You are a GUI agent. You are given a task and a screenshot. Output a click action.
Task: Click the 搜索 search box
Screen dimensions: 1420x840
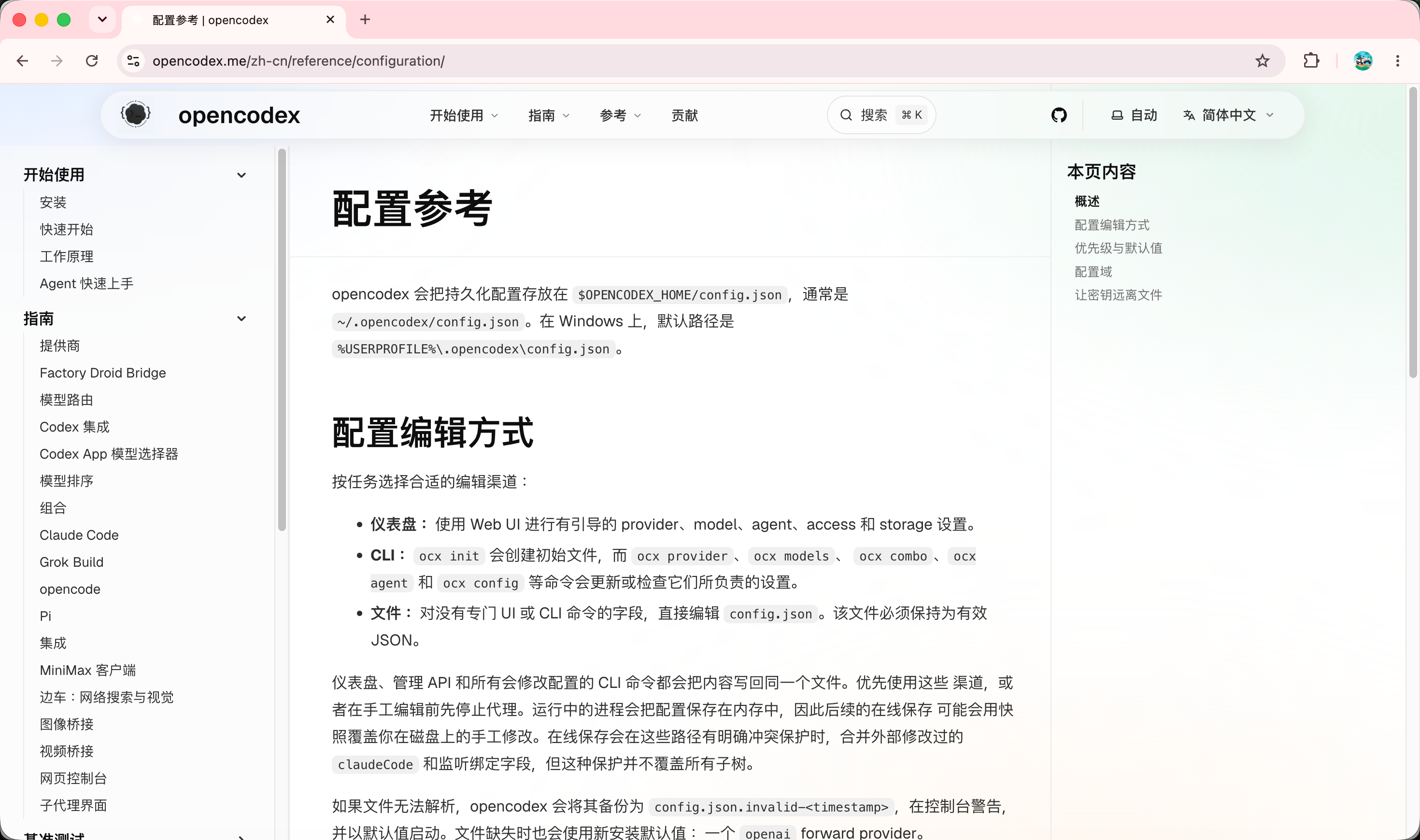click(x=881, y=115)
